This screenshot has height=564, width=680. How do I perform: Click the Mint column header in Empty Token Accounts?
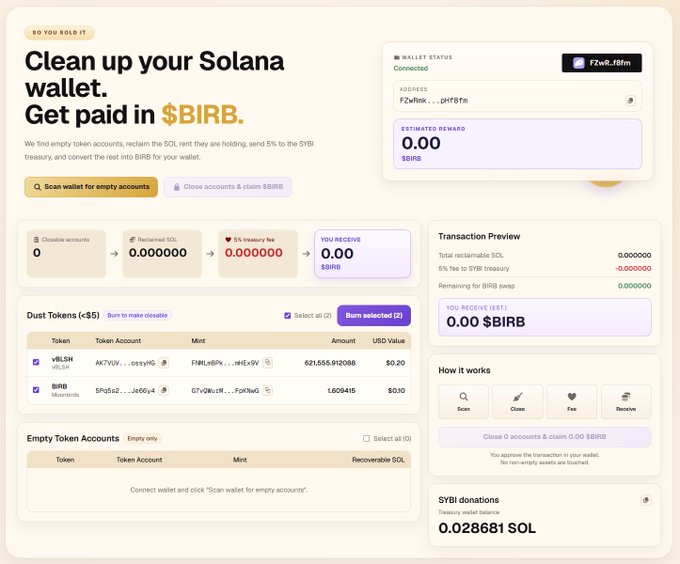(240, 460)
